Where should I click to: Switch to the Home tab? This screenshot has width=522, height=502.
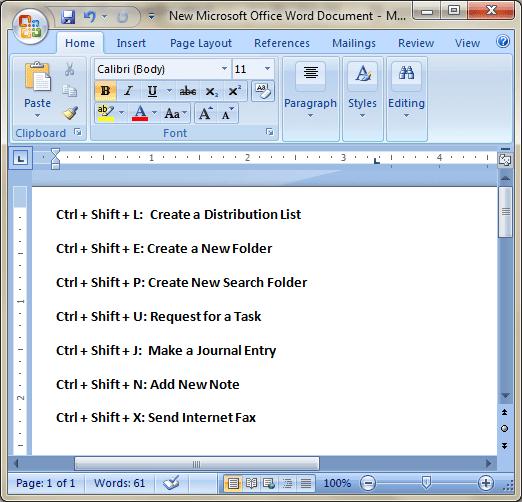(x=80, y=43)
